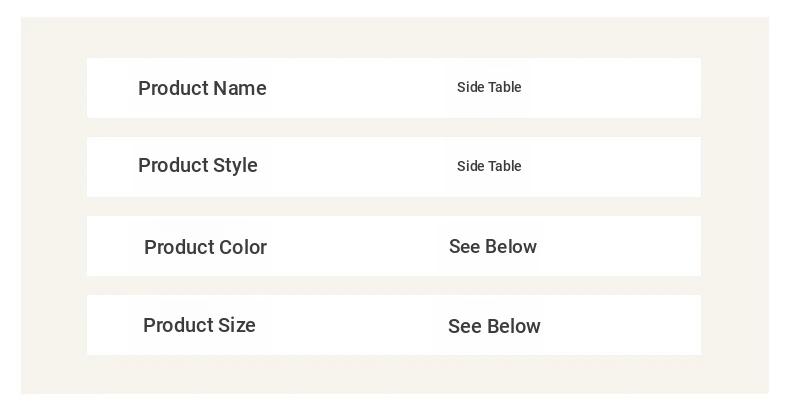Viewport: 790px width, 406px height.
Task: Click the word Table in the Product Style row
Action: [x=504, y=166]
